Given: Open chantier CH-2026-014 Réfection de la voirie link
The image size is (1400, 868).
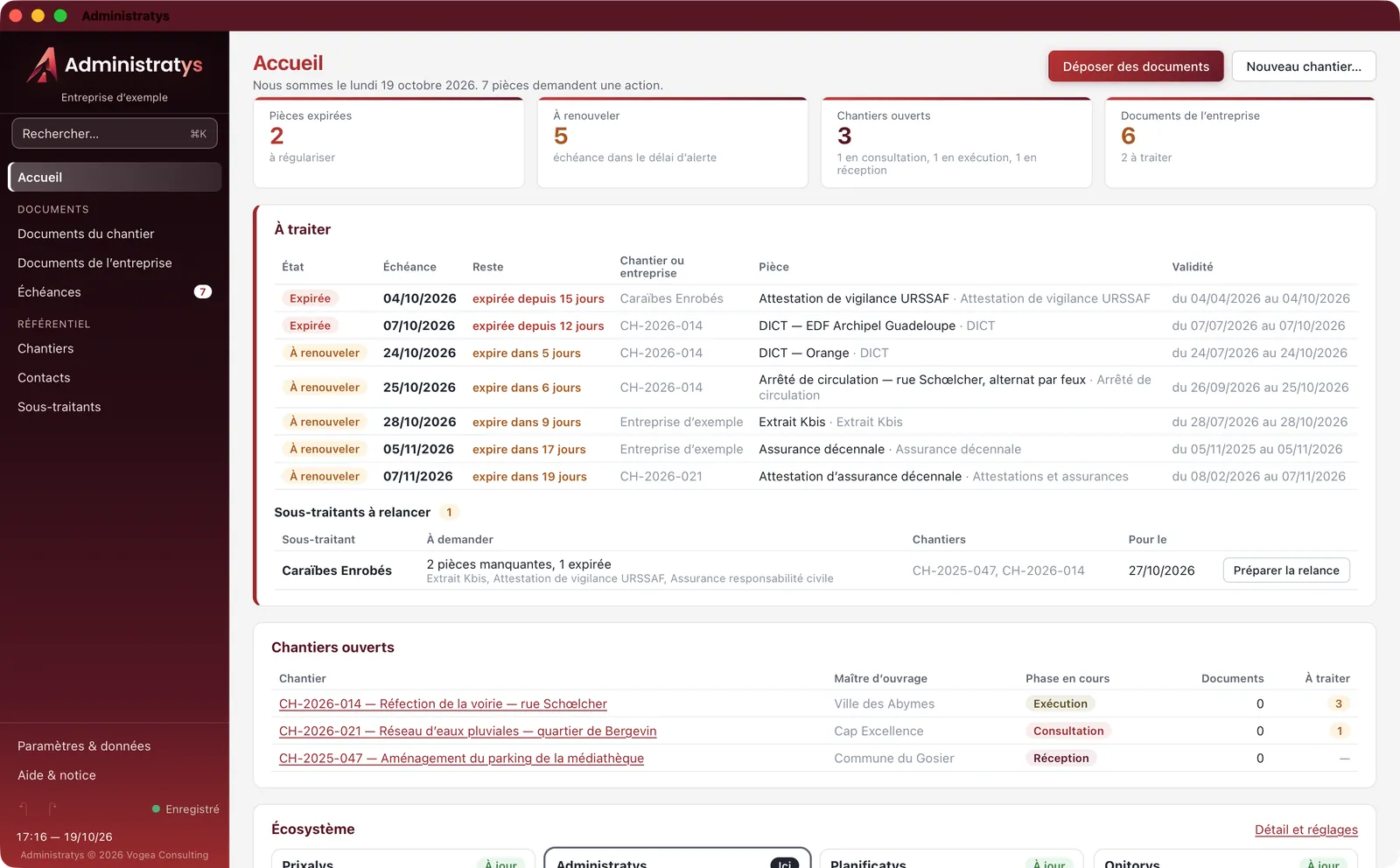Looking at the screenshot, I should click(x=443, y=703).
